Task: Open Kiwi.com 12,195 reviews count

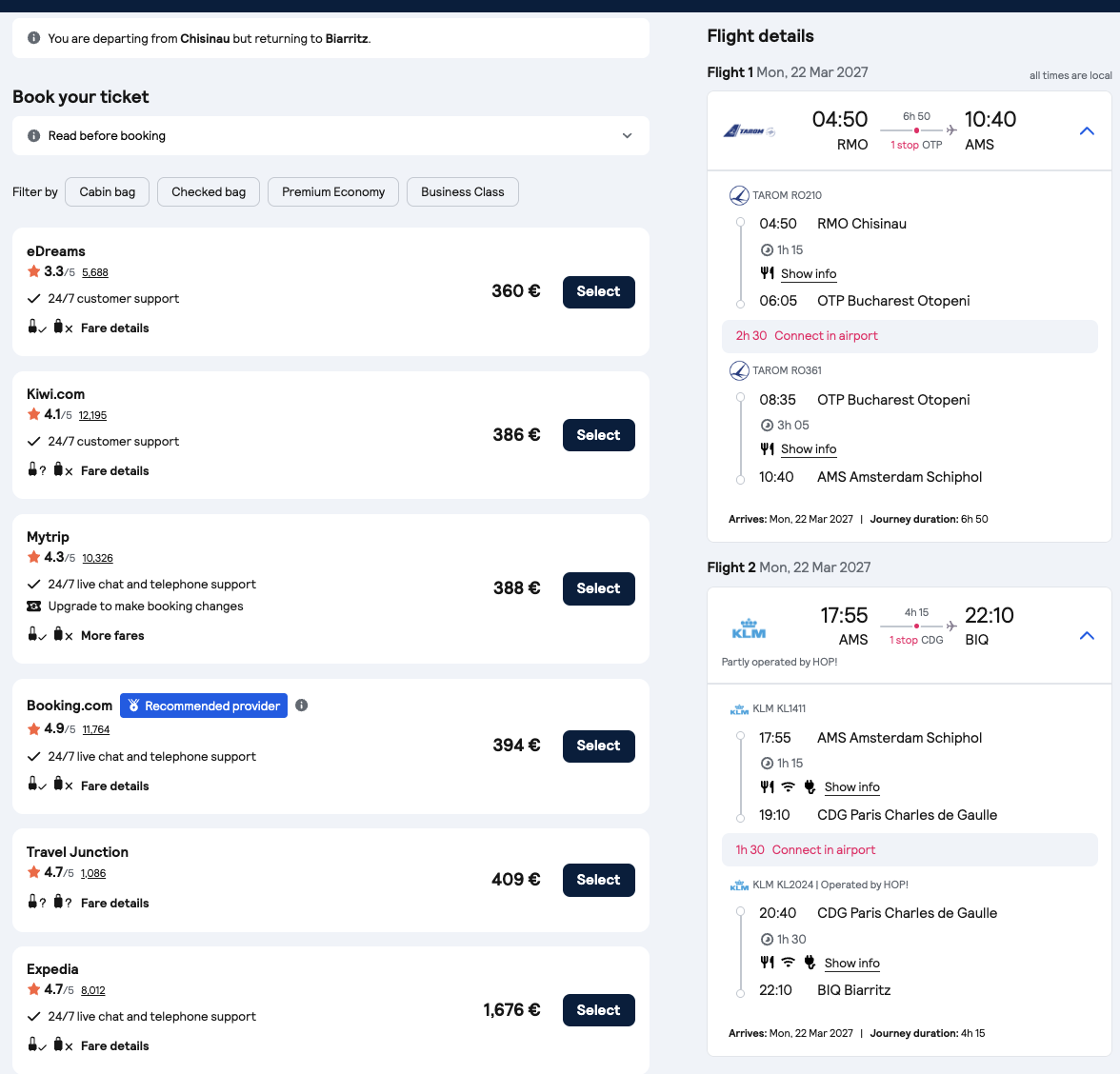Action: (93, 415)
